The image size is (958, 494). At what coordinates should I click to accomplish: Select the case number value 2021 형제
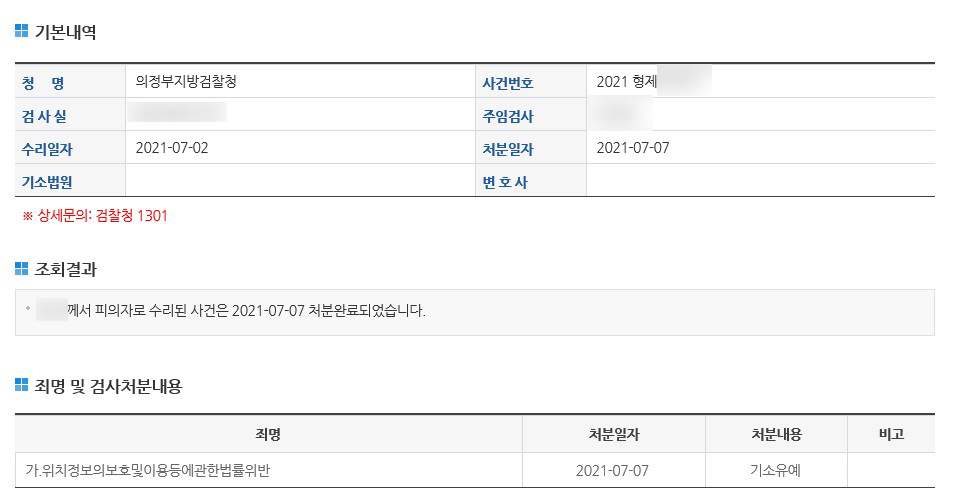coord(627,82)
